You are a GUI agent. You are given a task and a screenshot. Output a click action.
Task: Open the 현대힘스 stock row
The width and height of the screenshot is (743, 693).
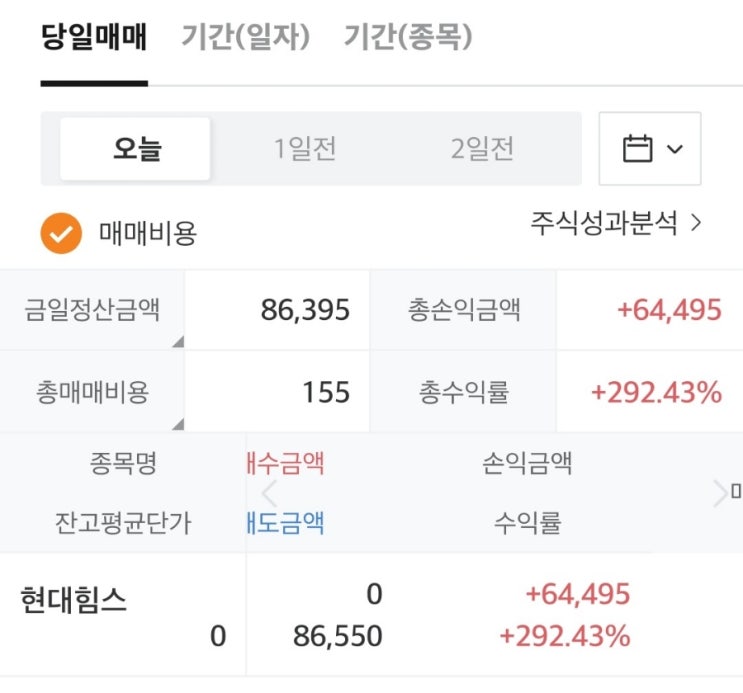(x=74, y=601)
